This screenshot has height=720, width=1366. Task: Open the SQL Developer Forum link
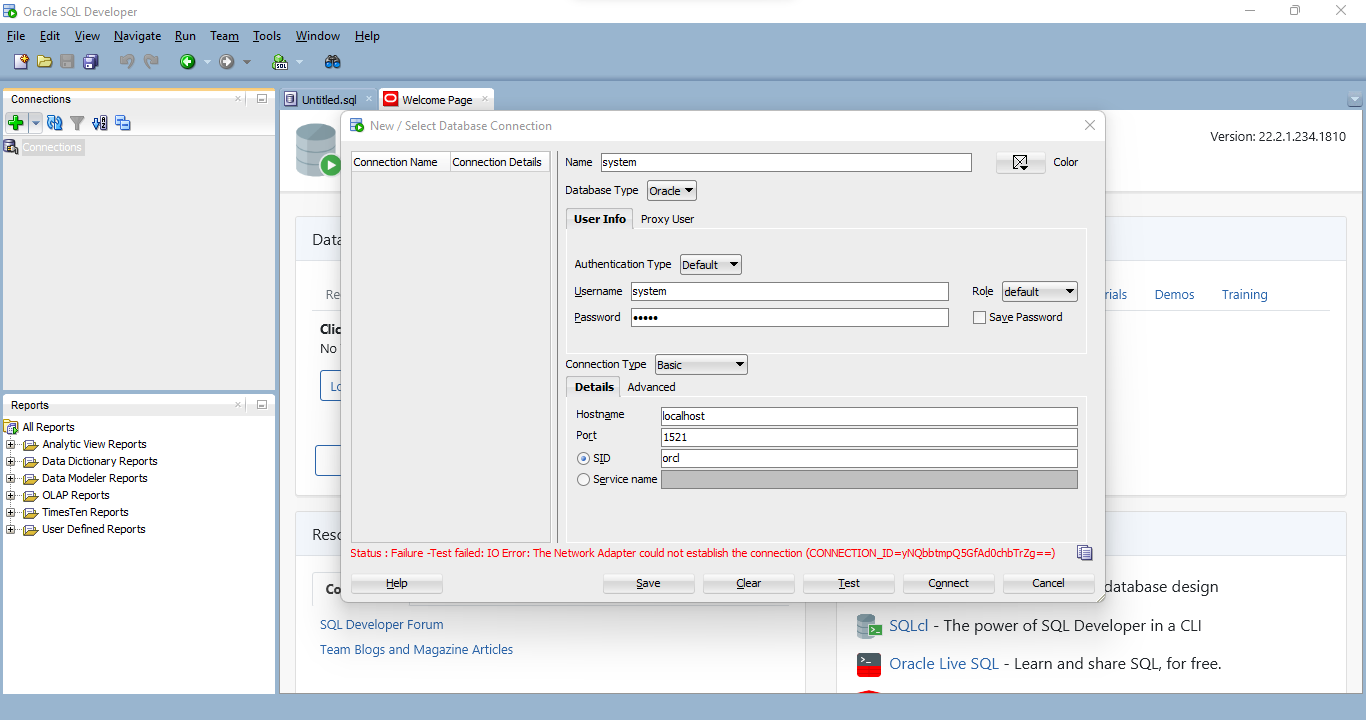[382, 625]
